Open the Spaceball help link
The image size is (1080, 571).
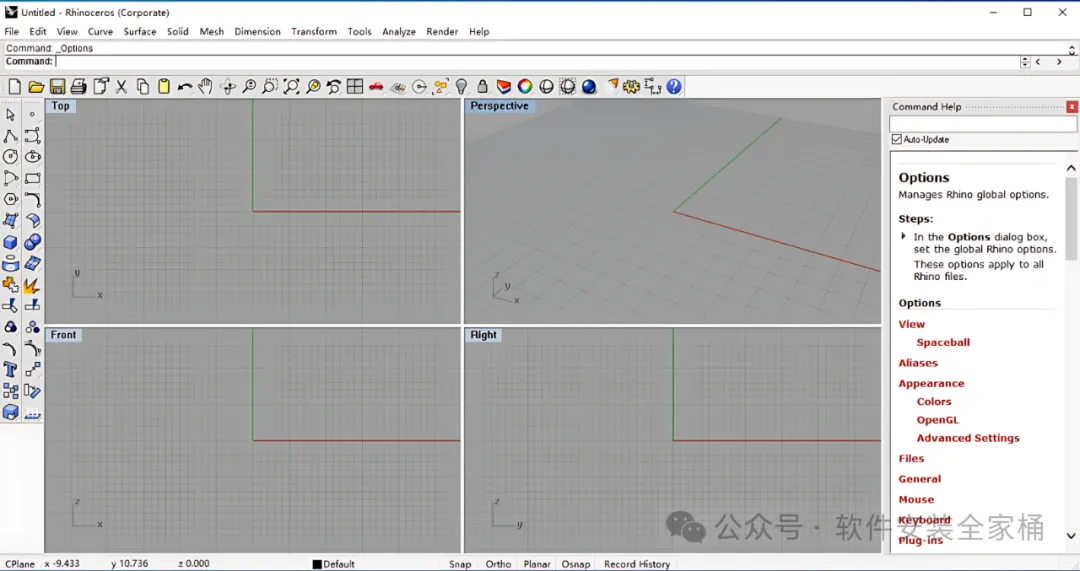[x=943, y=342]
